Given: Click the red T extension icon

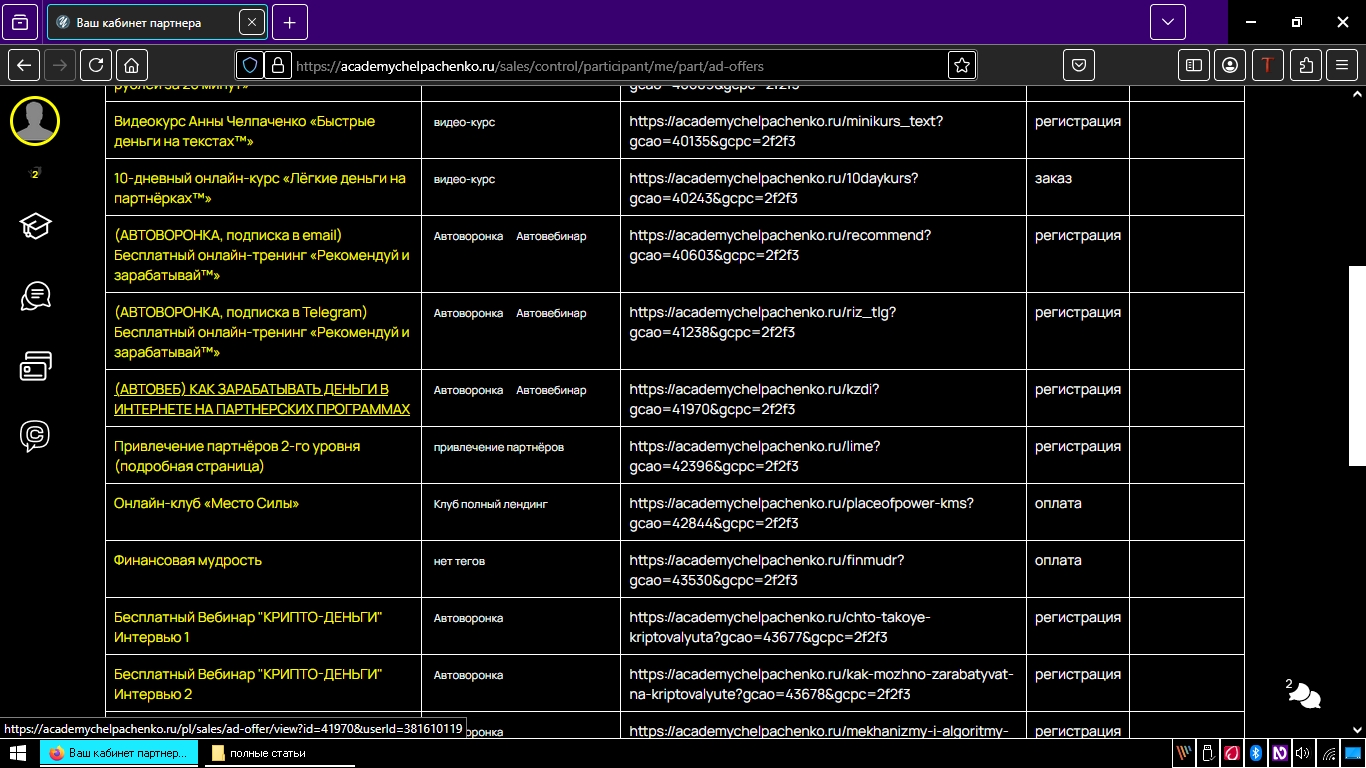Looking at the screenshot, I should (x=1268, y=65).
